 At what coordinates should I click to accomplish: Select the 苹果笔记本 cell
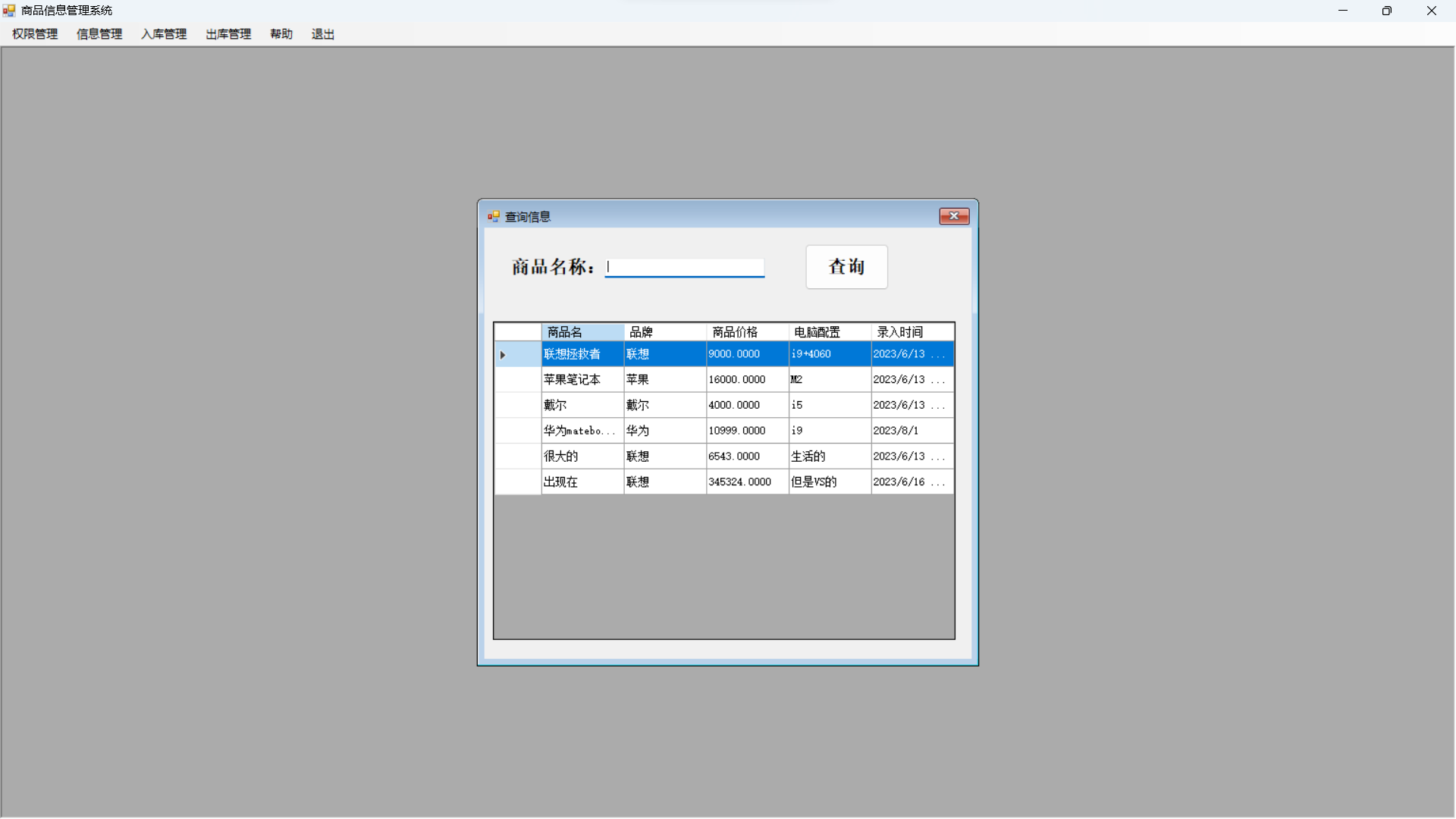(x=582, y=380)
